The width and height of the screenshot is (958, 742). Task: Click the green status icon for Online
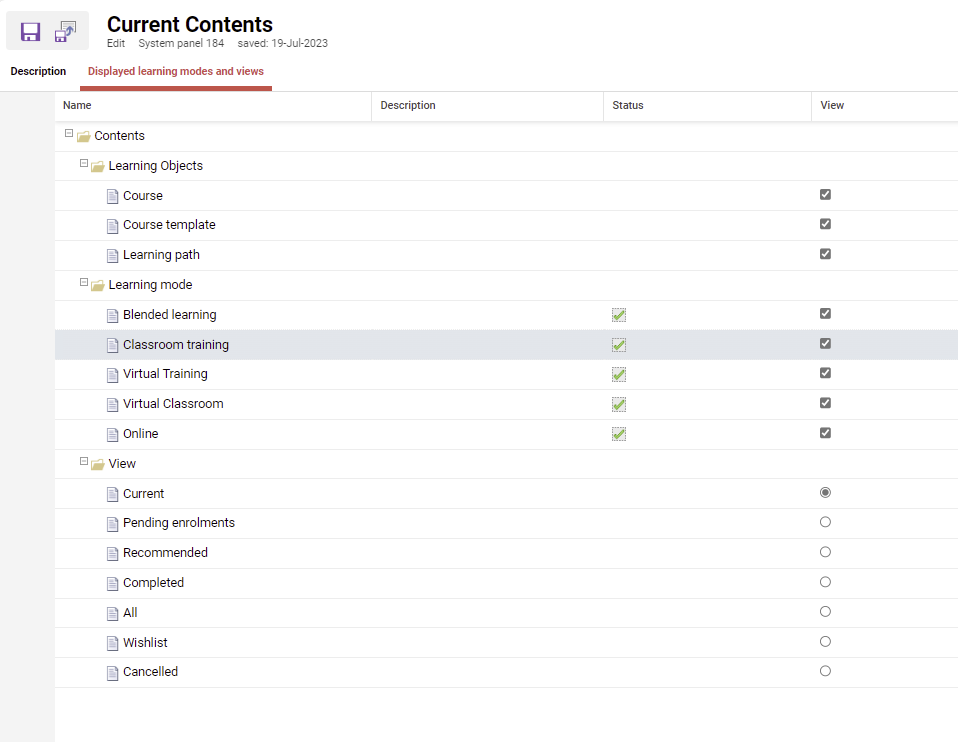coord(619,434)
